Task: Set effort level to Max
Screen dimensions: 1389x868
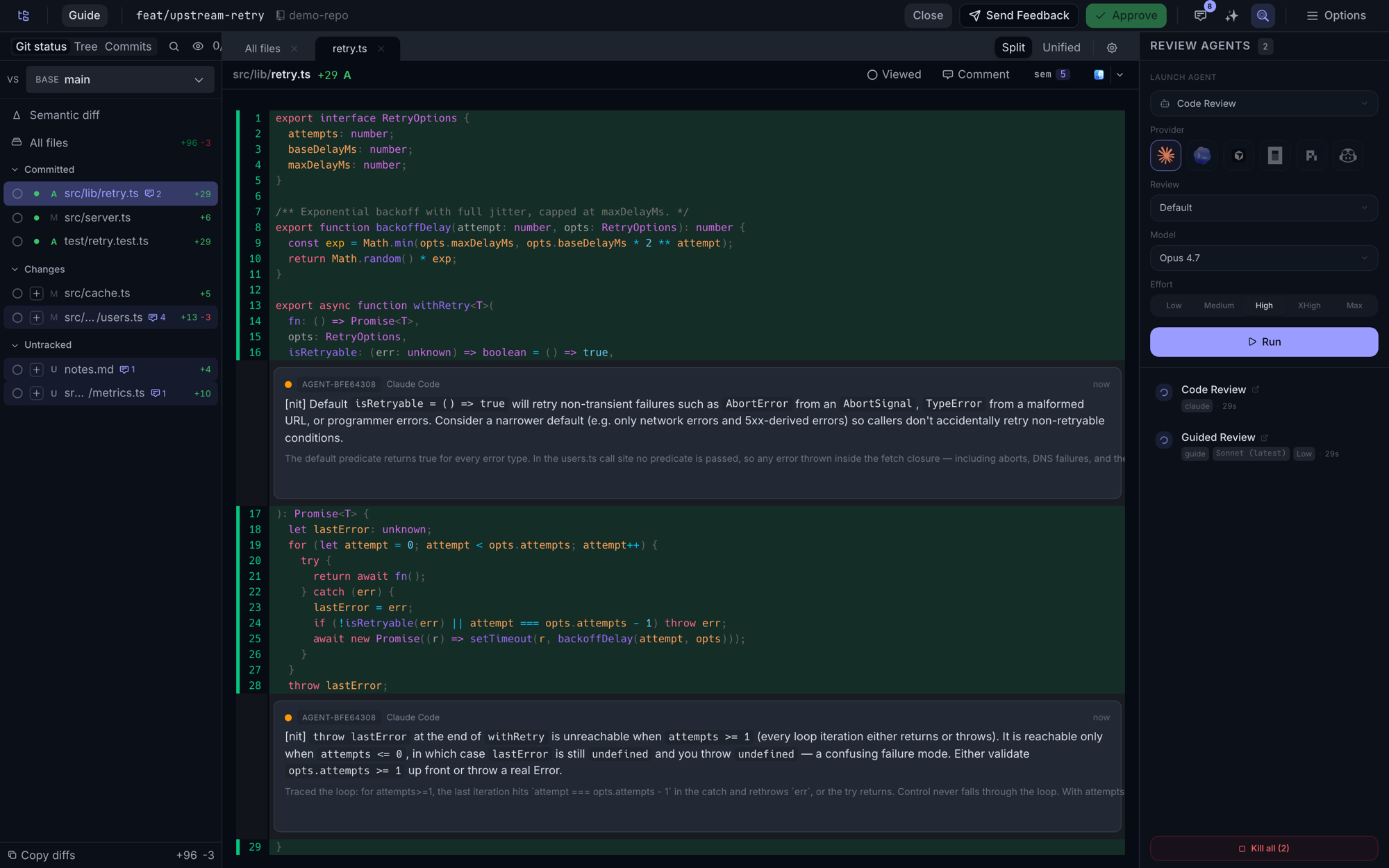Action: click(x=1354, y=306)
